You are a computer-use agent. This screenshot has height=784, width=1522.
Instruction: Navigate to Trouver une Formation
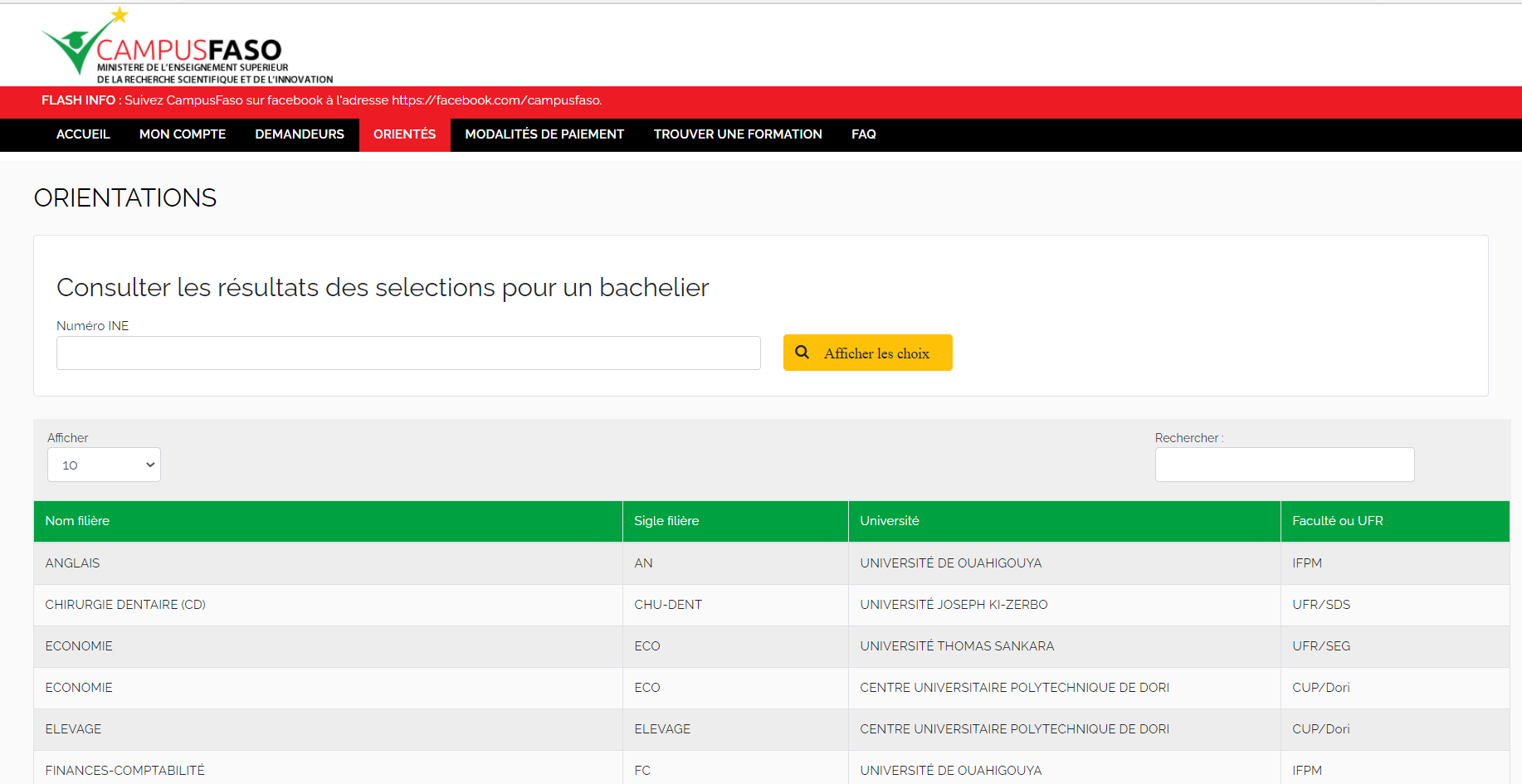(x=738, y=134)
